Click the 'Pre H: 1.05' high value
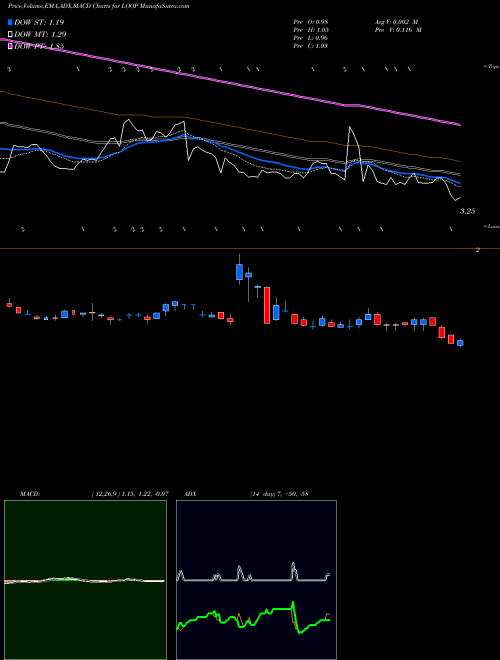The width and height of the screenshot is (500, 660). [311, 30]
